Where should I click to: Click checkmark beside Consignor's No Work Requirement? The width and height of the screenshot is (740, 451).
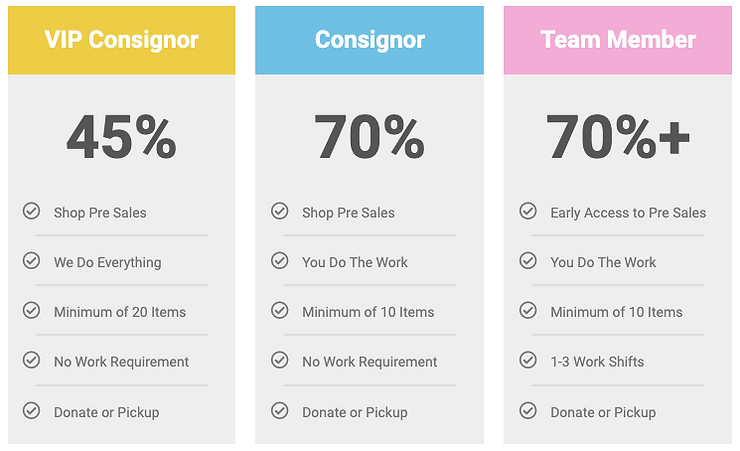pos(280,360)
